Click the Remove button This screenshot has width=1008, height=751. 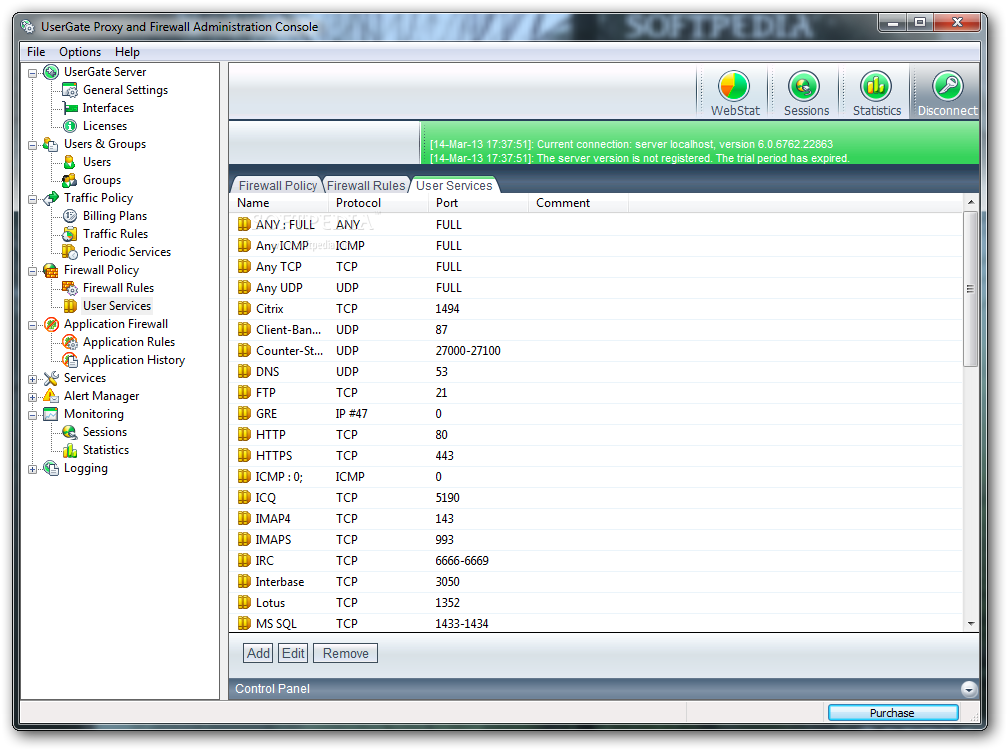(345, 653)
